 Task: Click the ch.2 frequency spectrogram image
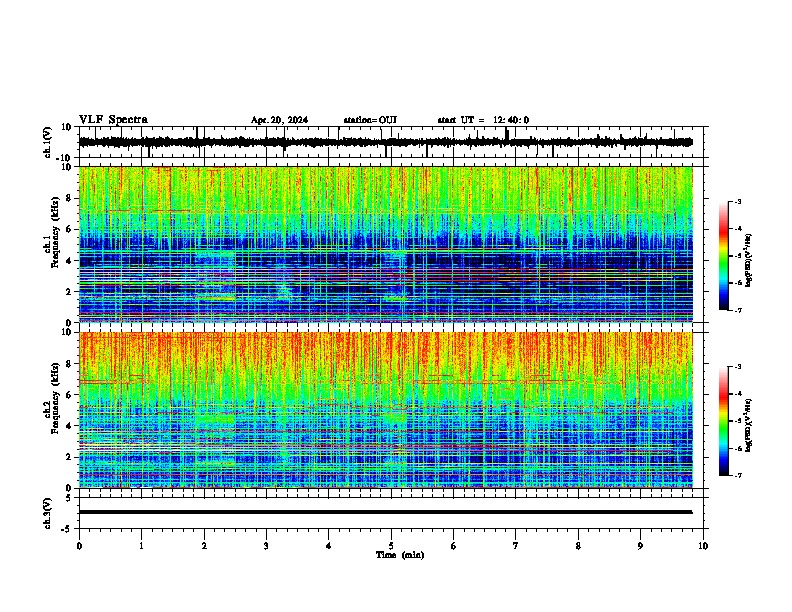385,410
